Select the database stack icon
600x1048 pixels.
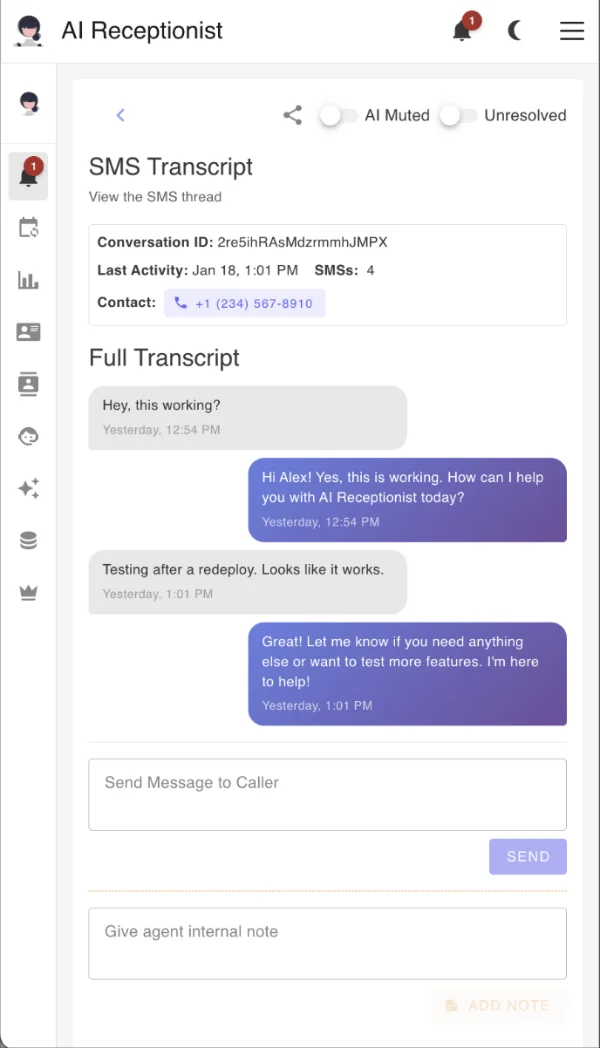tap(28, 539)
